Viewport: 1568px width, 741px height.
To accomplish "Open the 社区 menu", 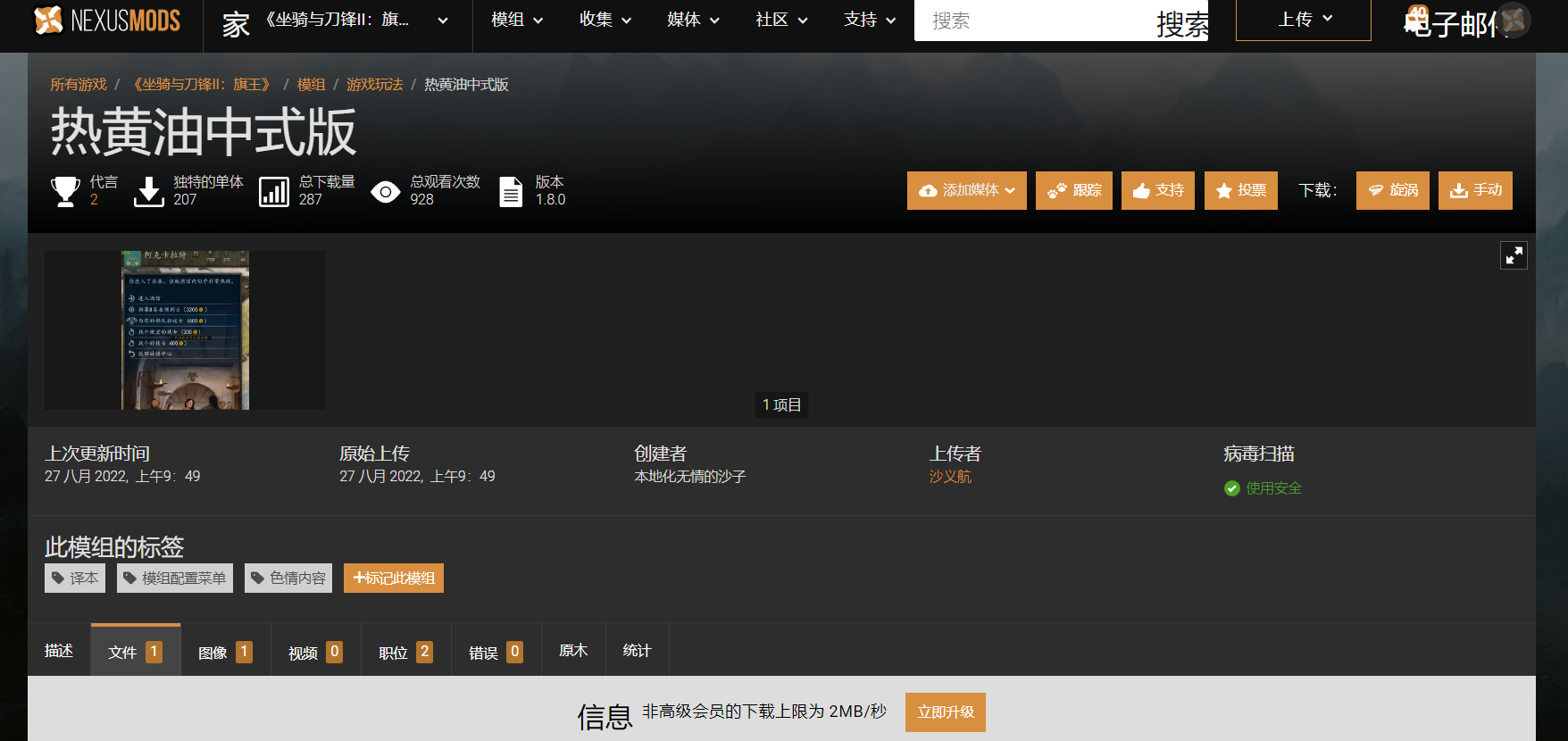I will click(781, 20).
